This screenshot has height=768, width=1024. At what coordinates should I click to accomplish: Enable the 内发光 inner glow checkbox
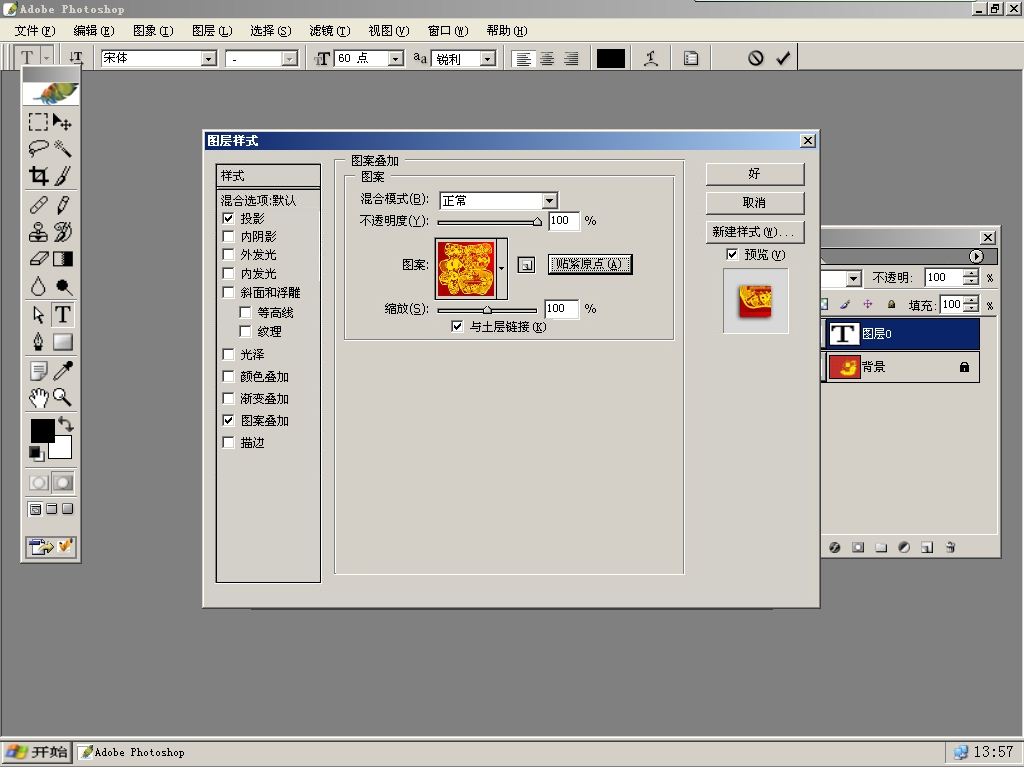tap(228, 273)
